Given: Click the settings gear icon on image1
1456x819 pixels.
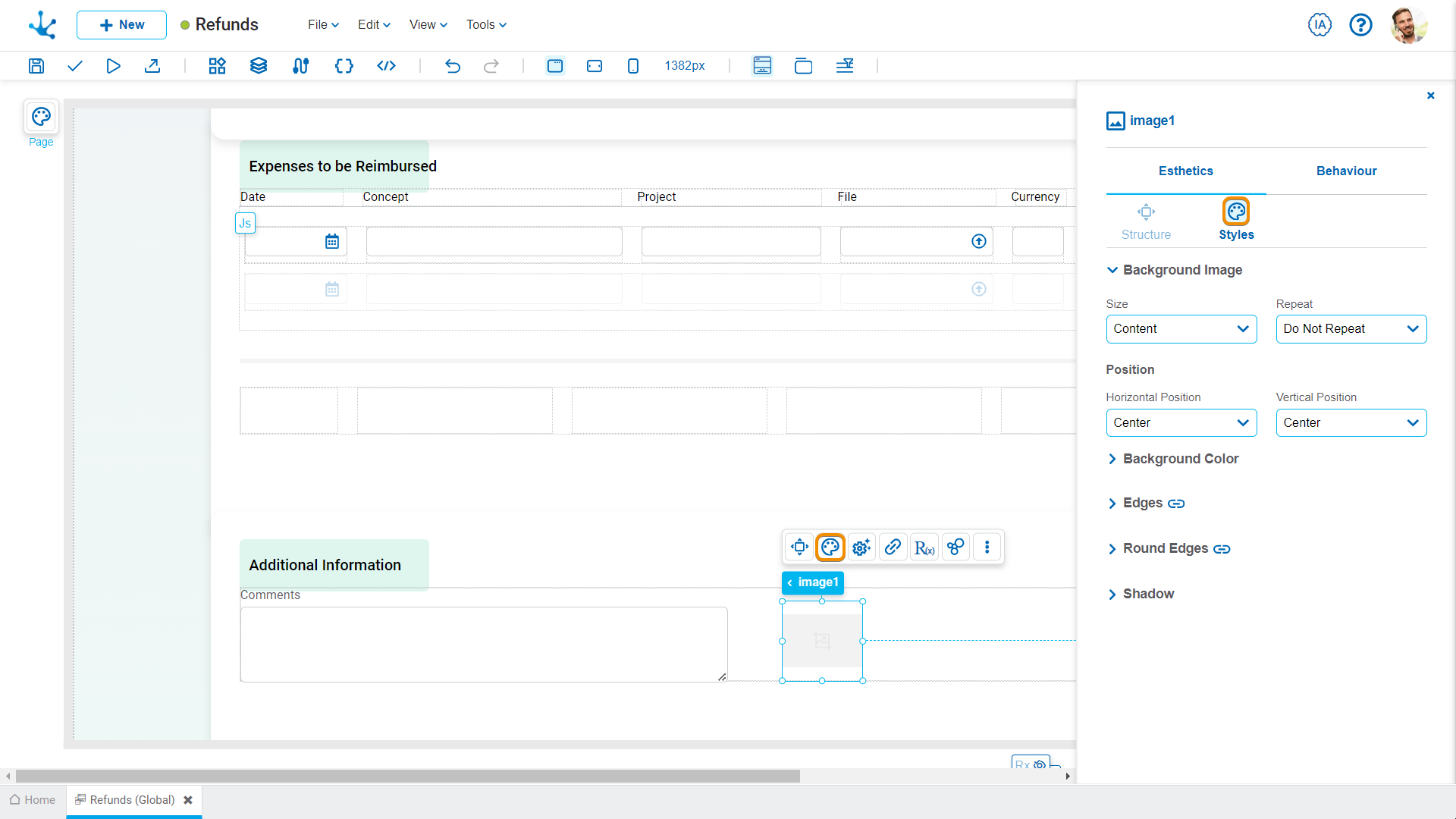Looking at the screenshot, I should [861, 547].
